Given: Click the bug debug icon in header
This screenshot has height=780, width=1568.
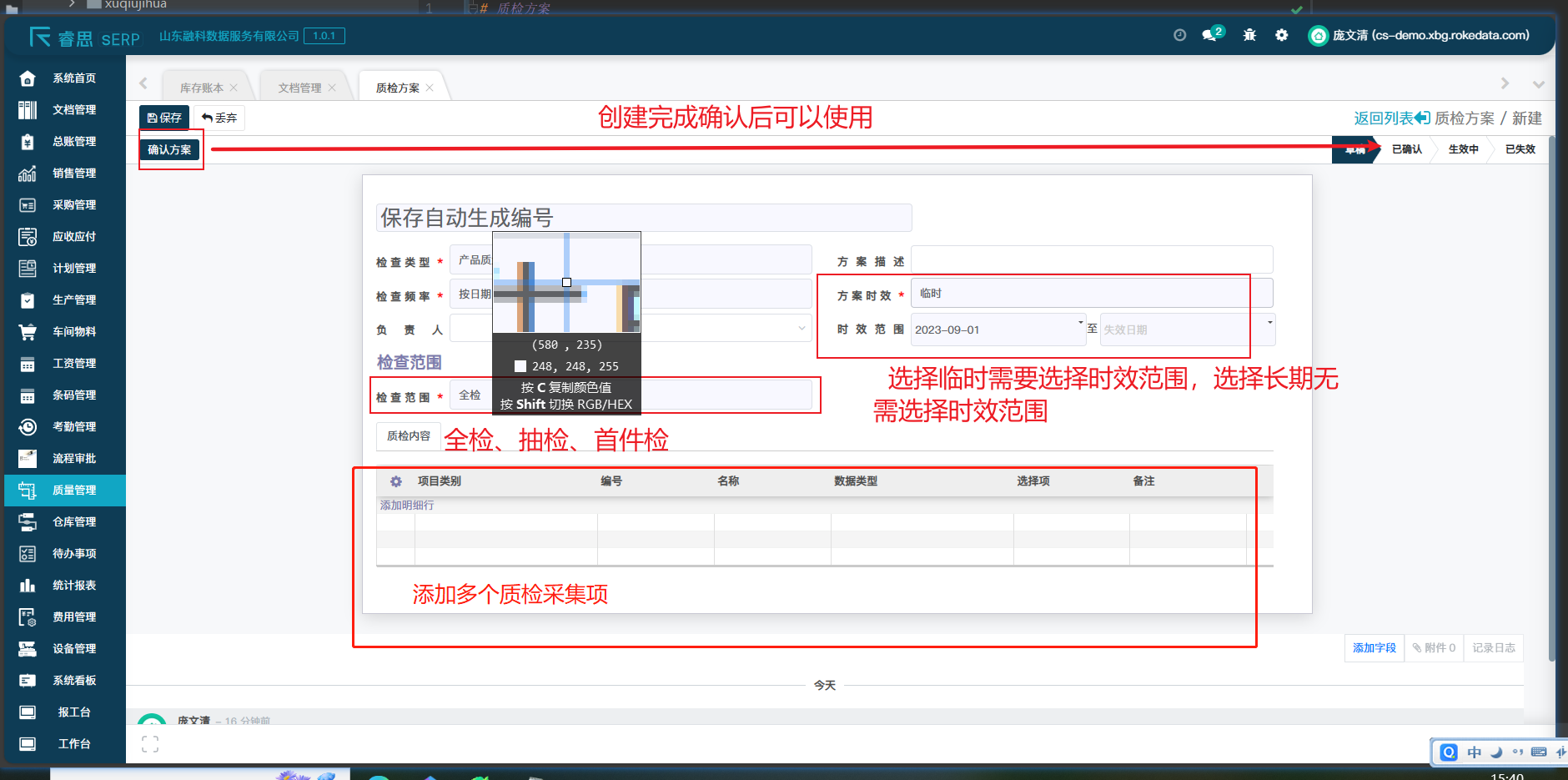Looking at the screenshot, I should (1249, 35).
